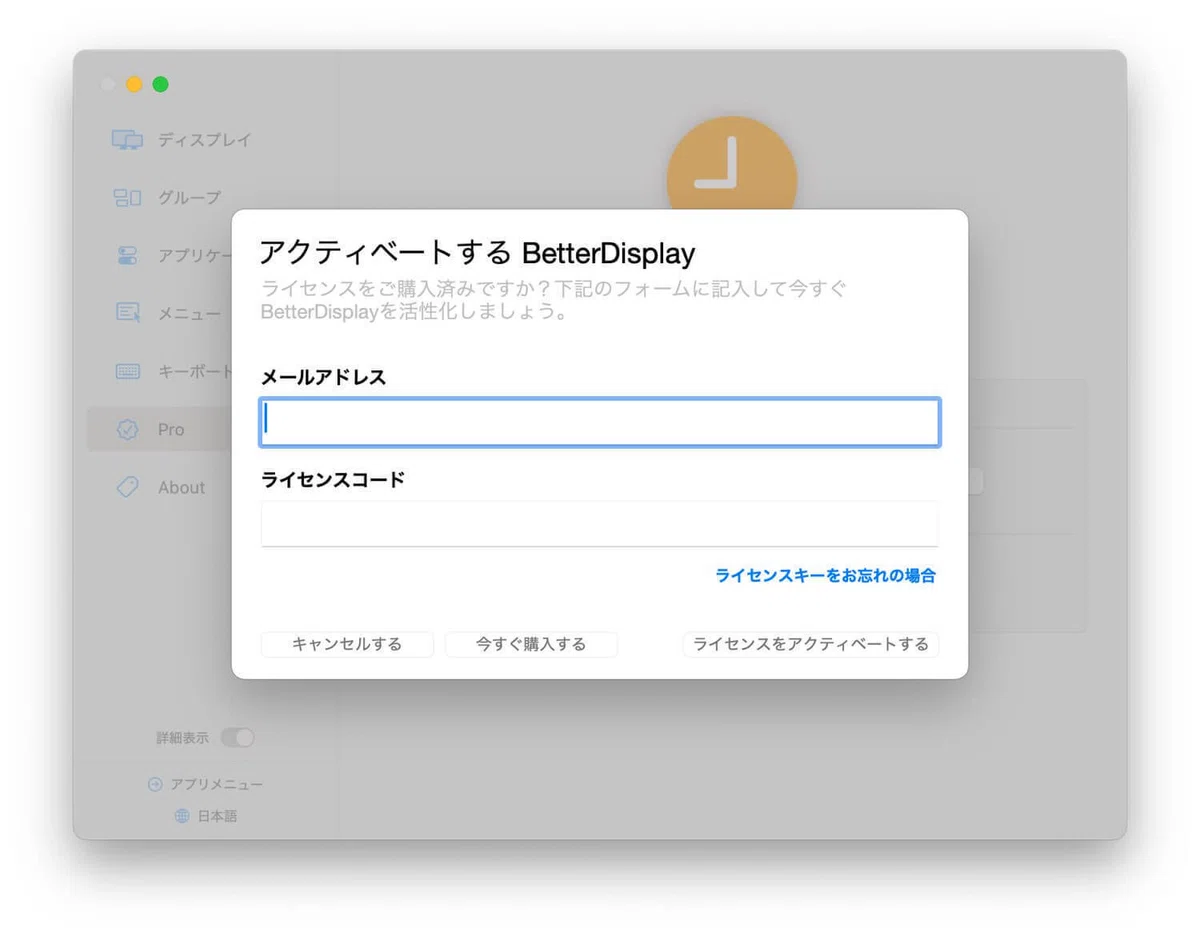Choose the 日本語 language selector
Screen dimensions: 1200x937
[217, 816]
